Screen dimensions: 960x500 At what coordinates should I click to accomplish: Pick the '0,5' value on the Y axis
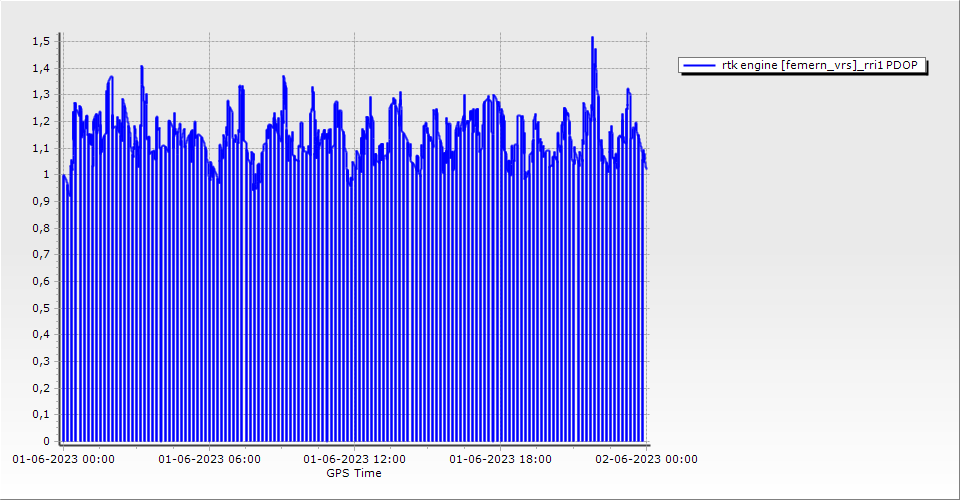pos(41,308)
